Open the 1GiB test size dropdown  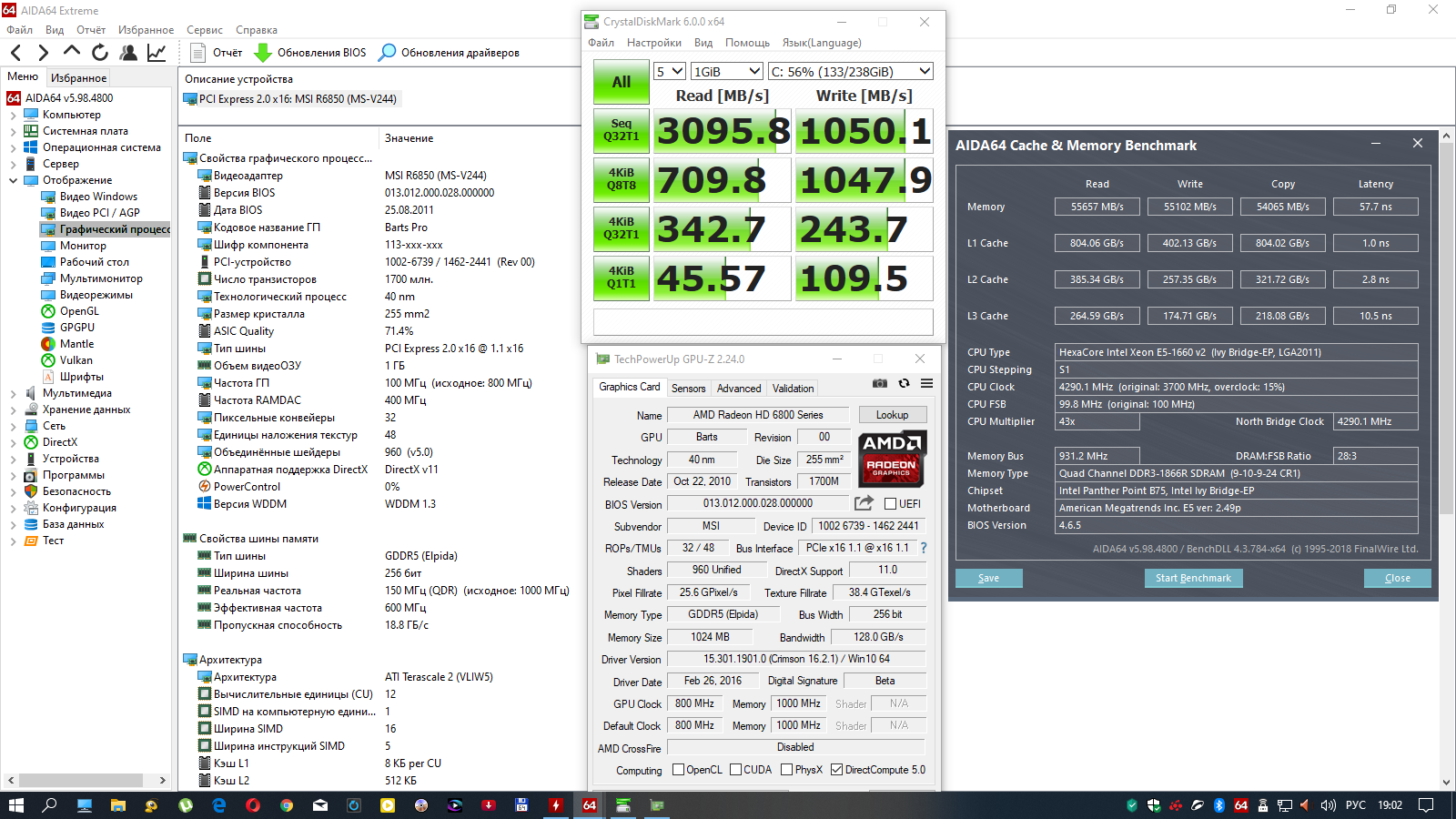click(726, 71)
